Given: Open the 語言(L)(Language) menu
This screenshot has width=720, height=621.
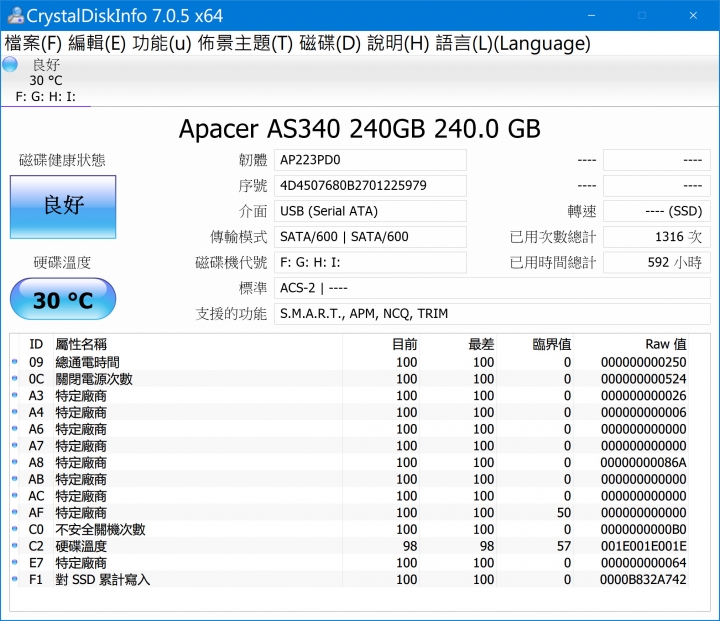Looking at the screenshot, I should pyautogui.click(x=513, y=44).
